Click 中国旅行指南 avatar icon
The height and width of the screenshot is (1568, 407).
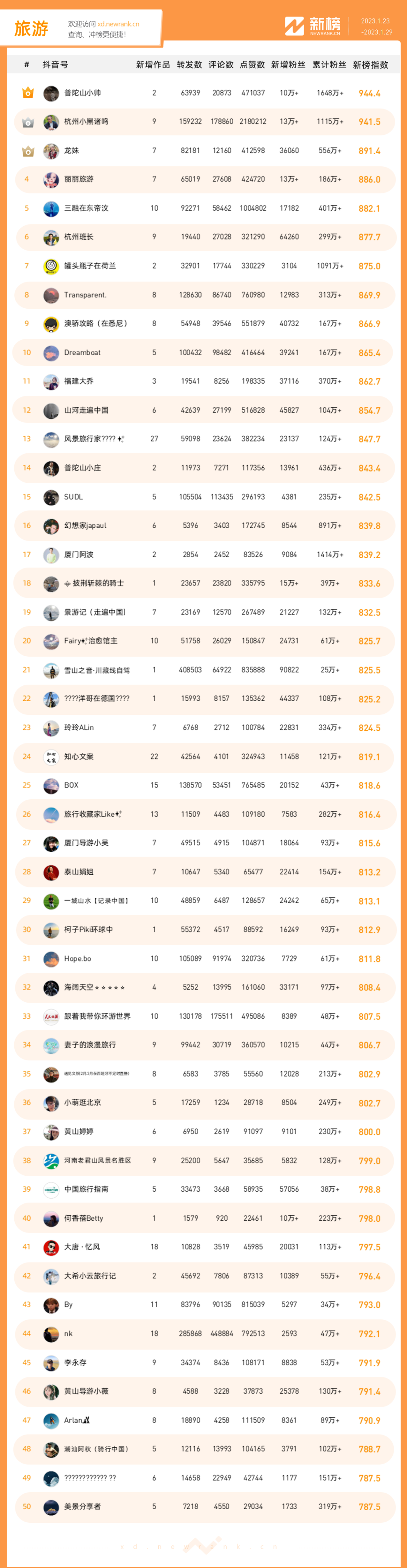(x=51, y=1189)
